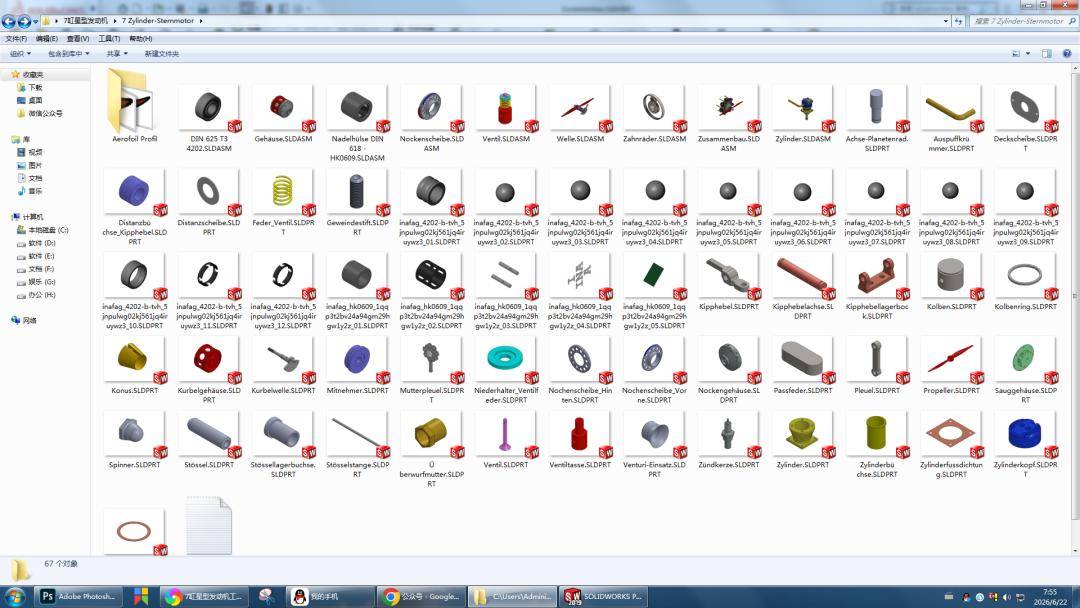Select the Niederhalter_Ventilfeder.SLDPRT part

pyautogui.click(x=506, y=369)
